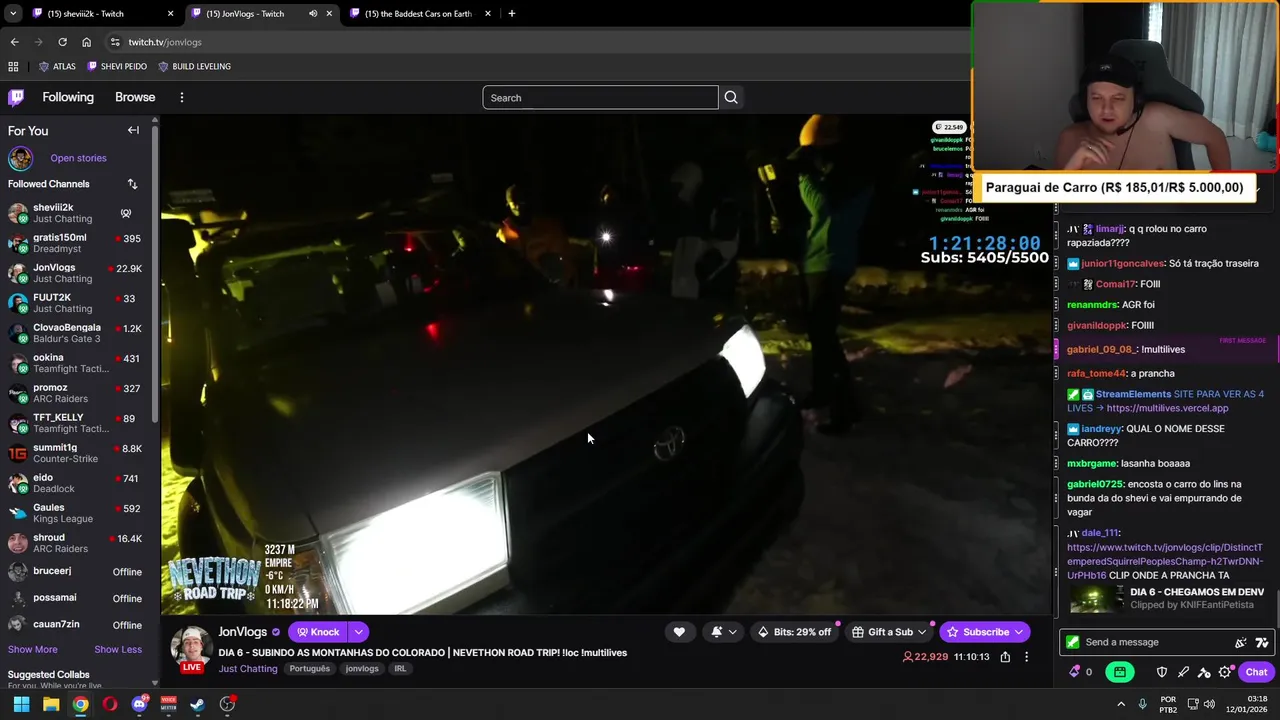Screen dimensions: 1280x720
Task: Click the heart follow button
Action: click(679, 632)
